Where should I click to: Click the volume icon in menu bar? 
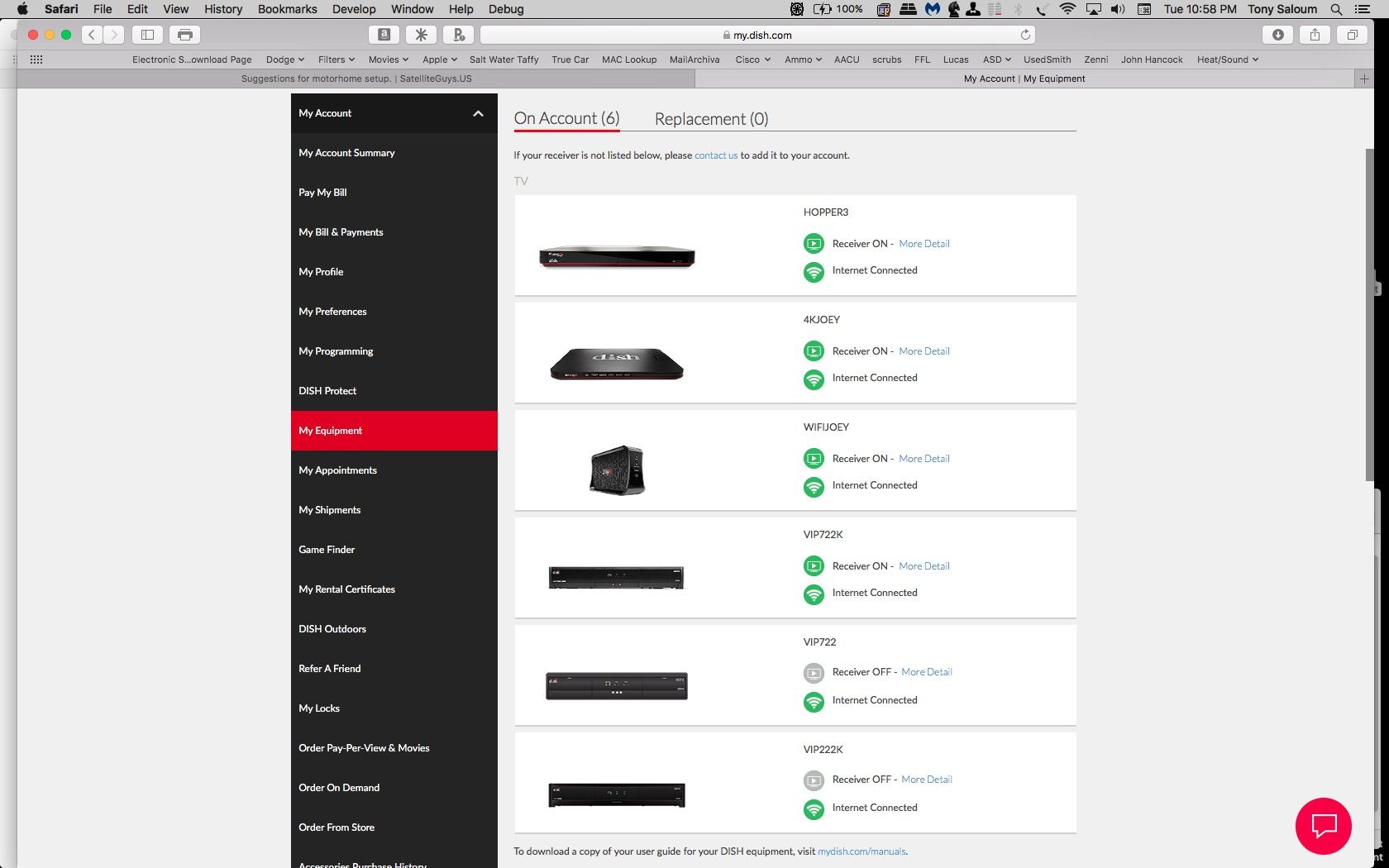(x=1118, y=9)
